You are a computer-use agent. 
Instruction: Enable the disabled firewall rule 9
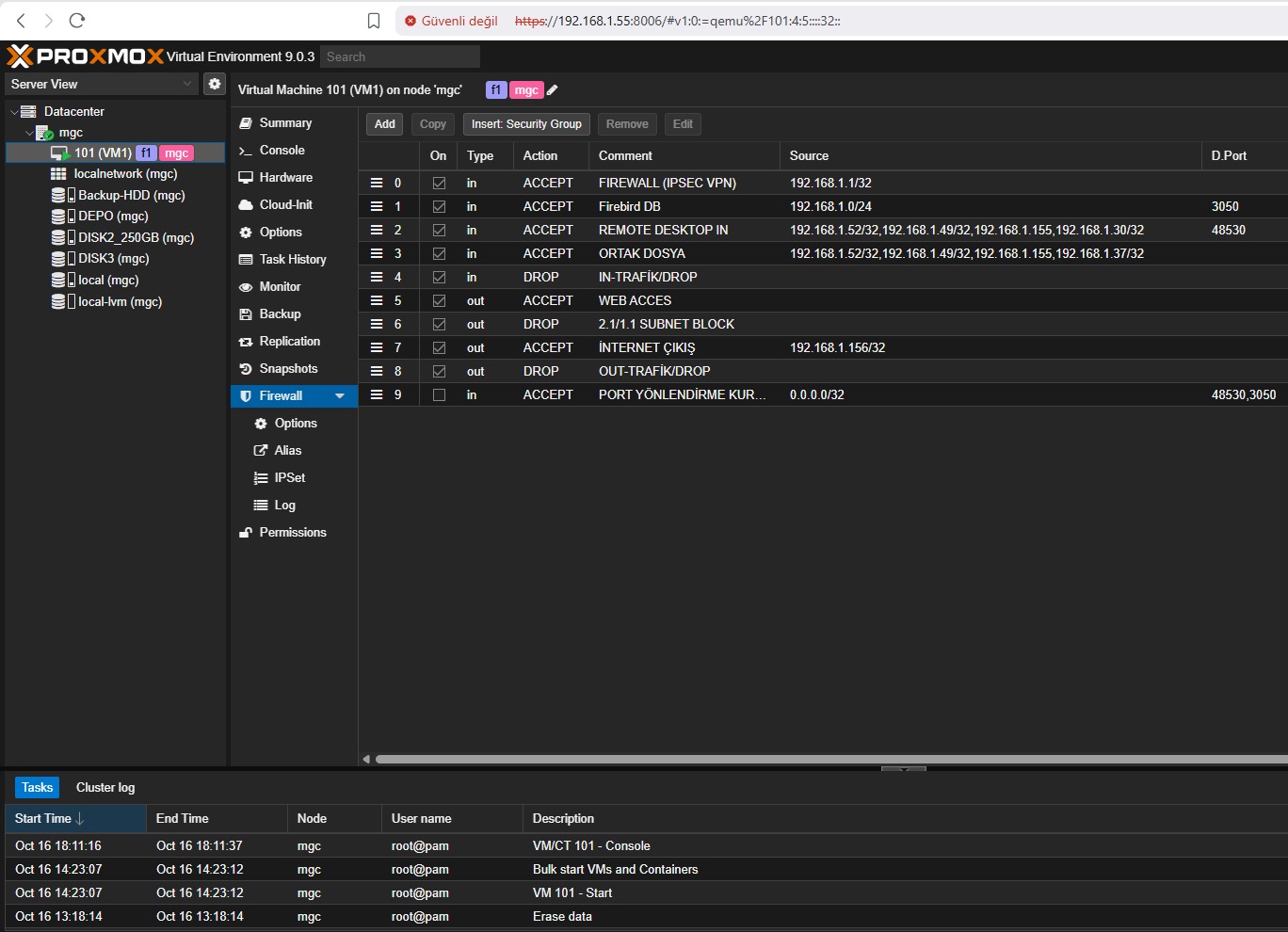[439, 395]
